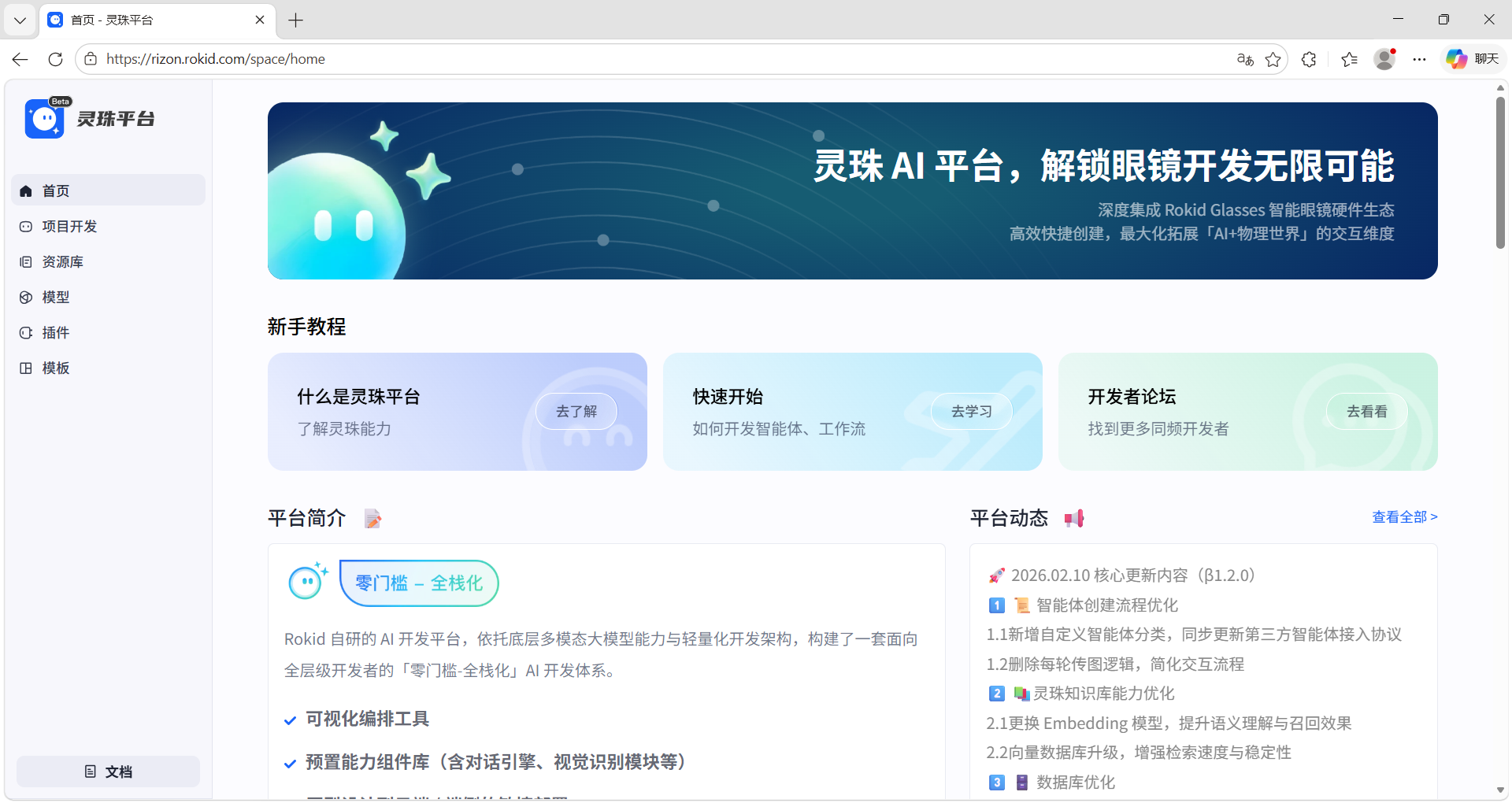The width and height of the screenshot is (1512, 803).
Task: Select the 首页 - 灵珠平台 tab
Action: 157,20
